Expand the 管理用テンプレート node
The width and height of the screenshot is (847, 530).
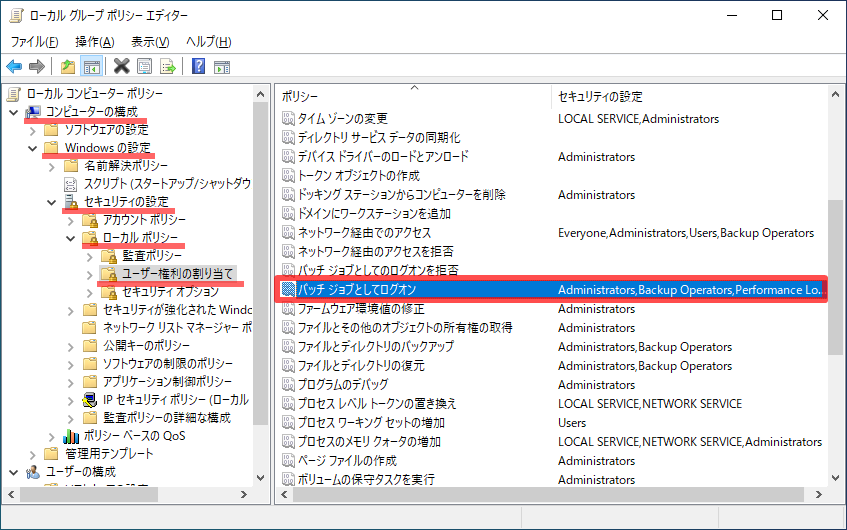click(x=32, y=454)
